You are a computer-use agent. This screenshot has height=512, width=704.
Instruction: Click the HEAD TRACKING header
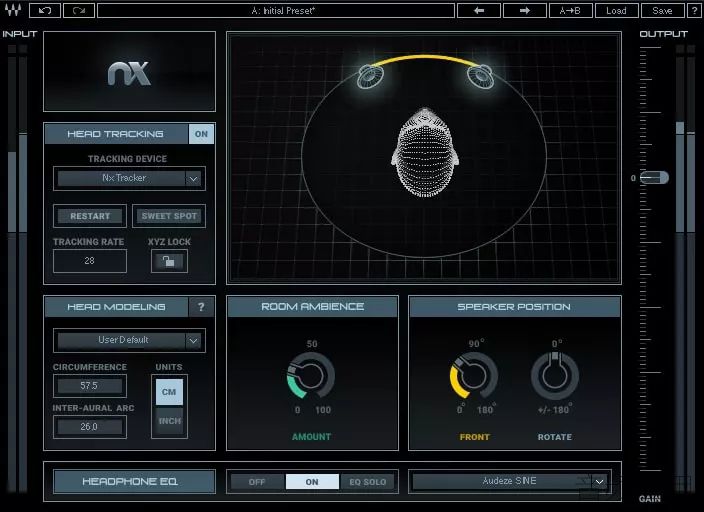pyautogui.click(x=116, y=134)
